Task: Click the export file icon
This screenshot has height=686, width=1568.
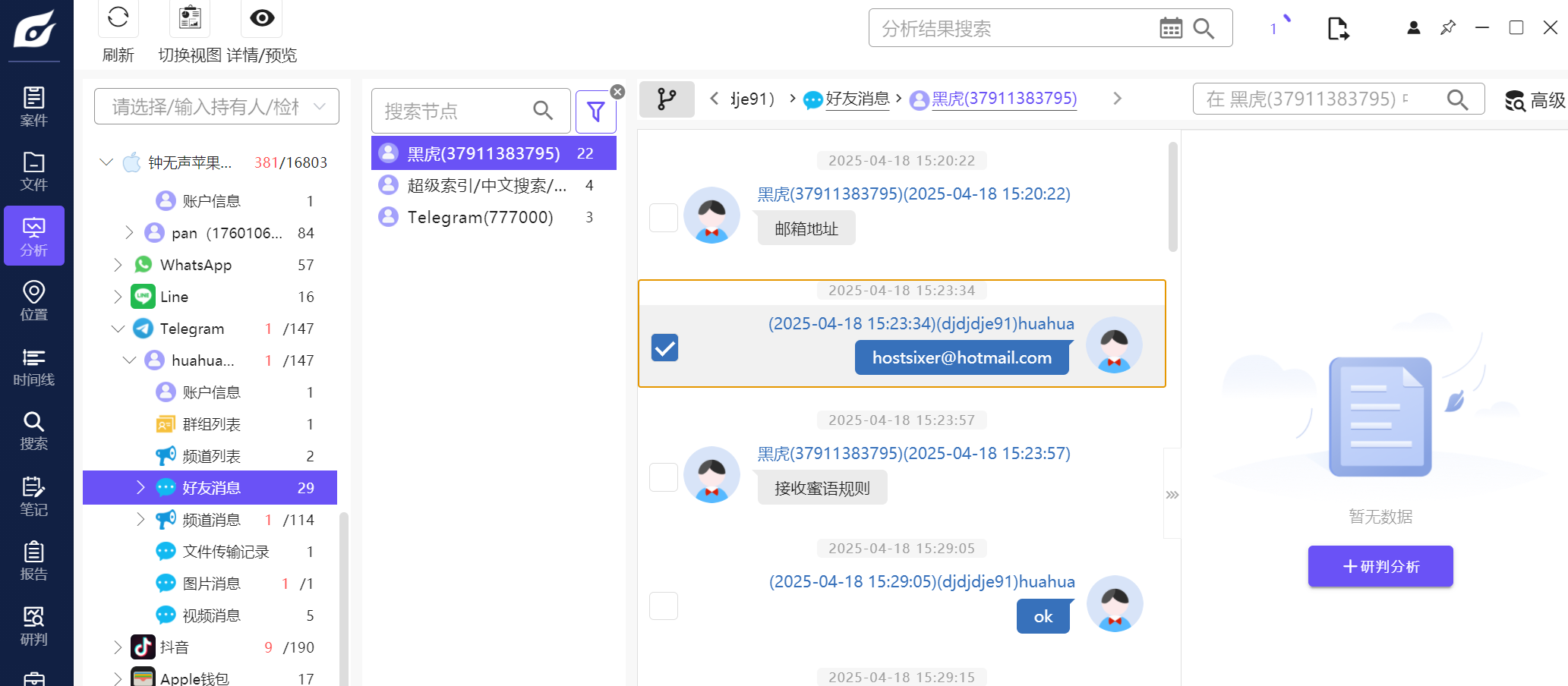Action: click(1337, 29)
